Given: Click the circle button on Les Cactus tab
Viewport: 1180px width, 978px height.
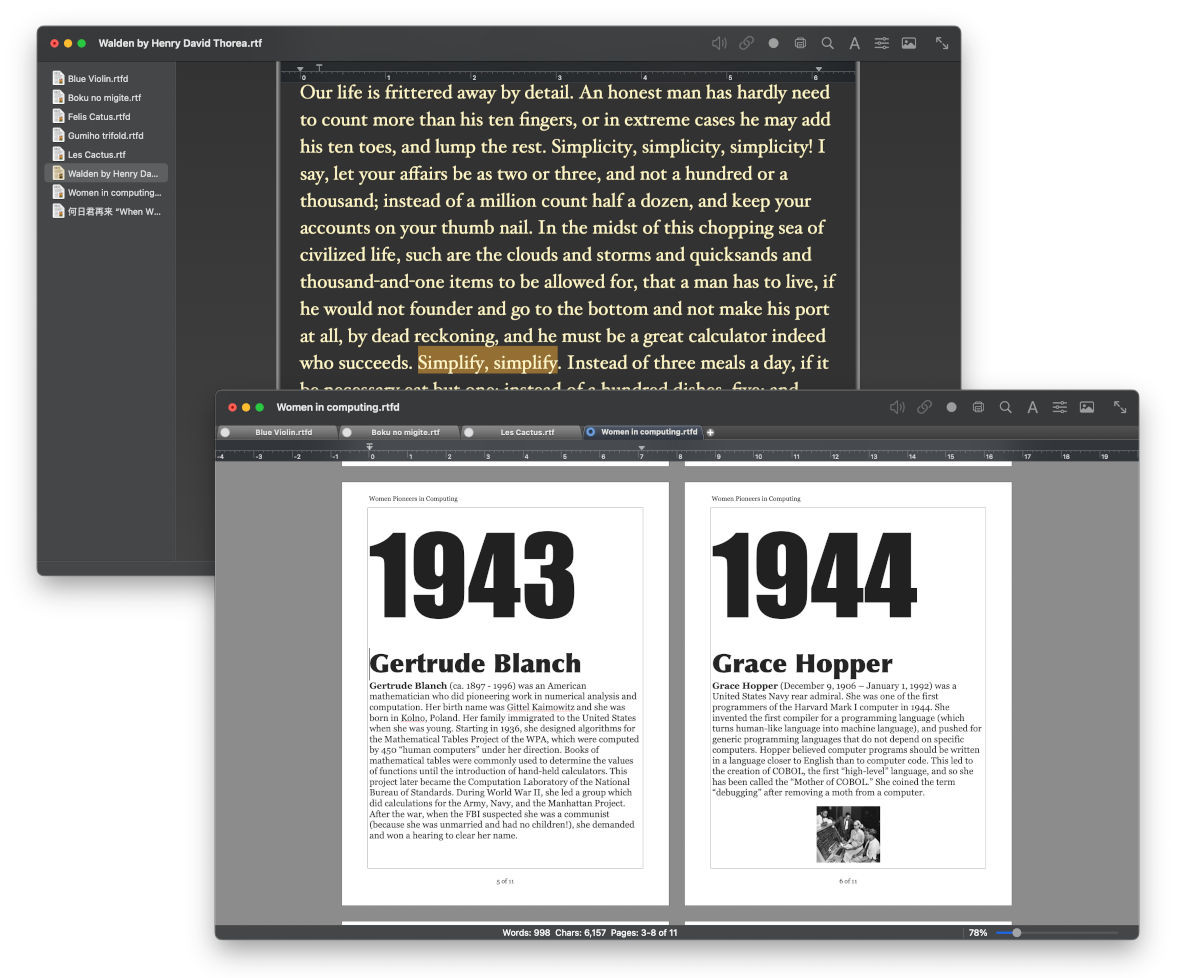Looking at the screenshot, I should (469, 432).
